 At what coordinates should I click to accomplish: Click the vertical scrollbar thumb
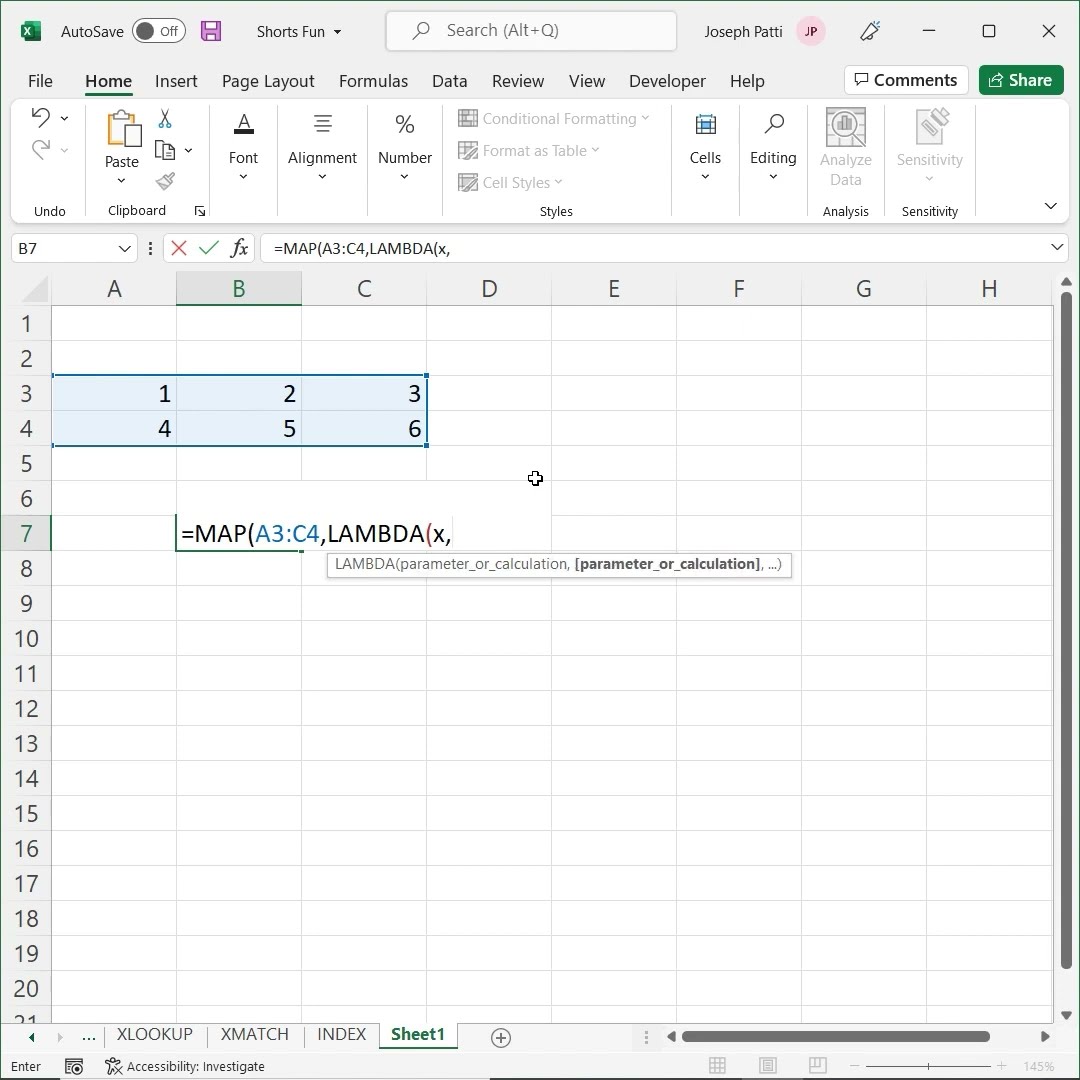1066,630
